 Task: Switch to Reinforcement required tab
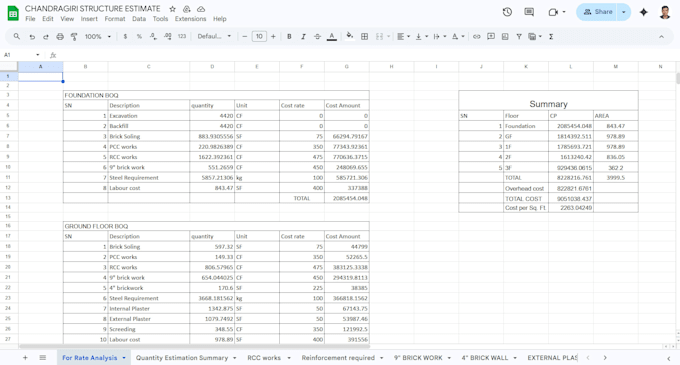338,358
